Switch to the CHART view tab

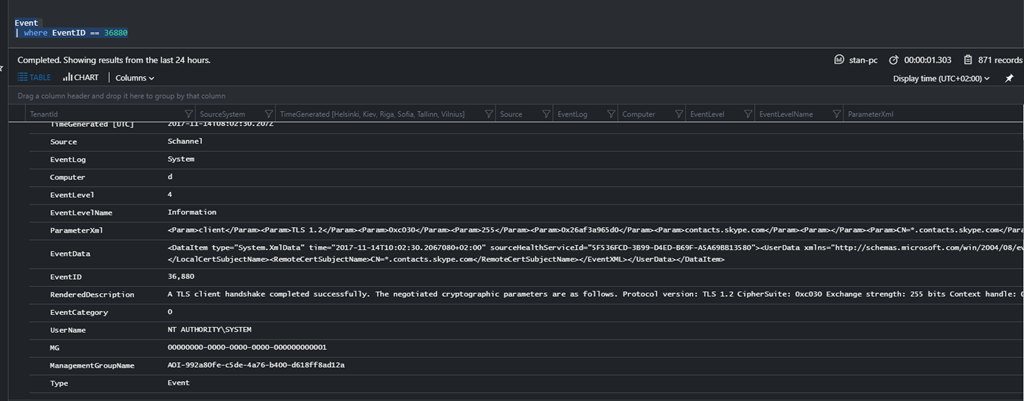click(x=80, y=78)
